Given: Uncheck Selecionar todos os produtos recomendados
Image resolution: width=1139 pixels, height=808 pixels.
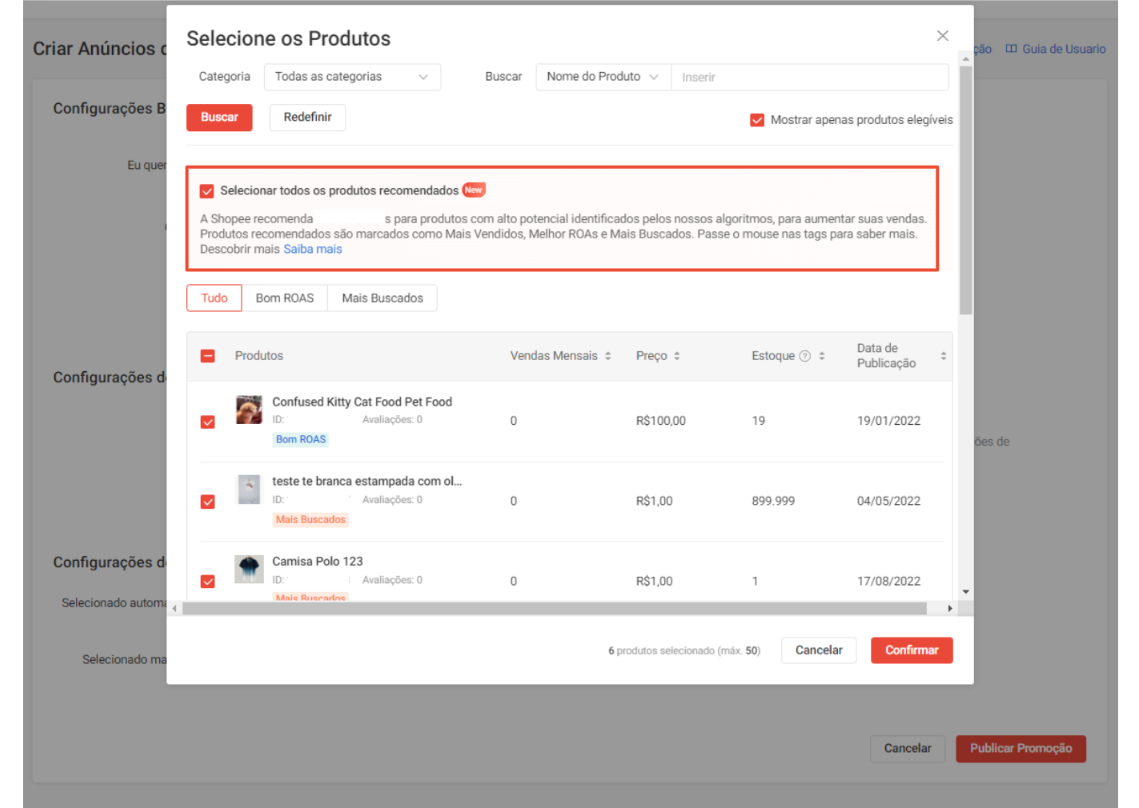Looking at the screenshot, I should click(207, 191).
